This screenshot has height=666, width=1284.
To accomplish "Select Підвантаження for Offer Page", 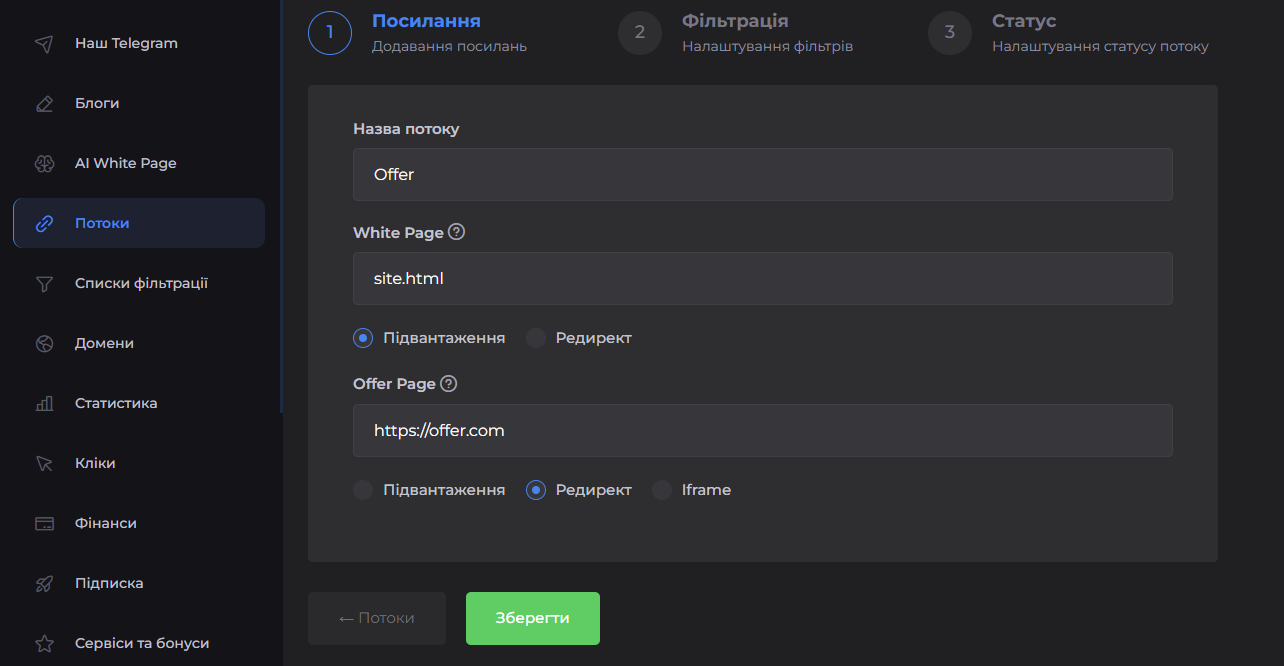I will pyautogui.click(x=362, y=490).
